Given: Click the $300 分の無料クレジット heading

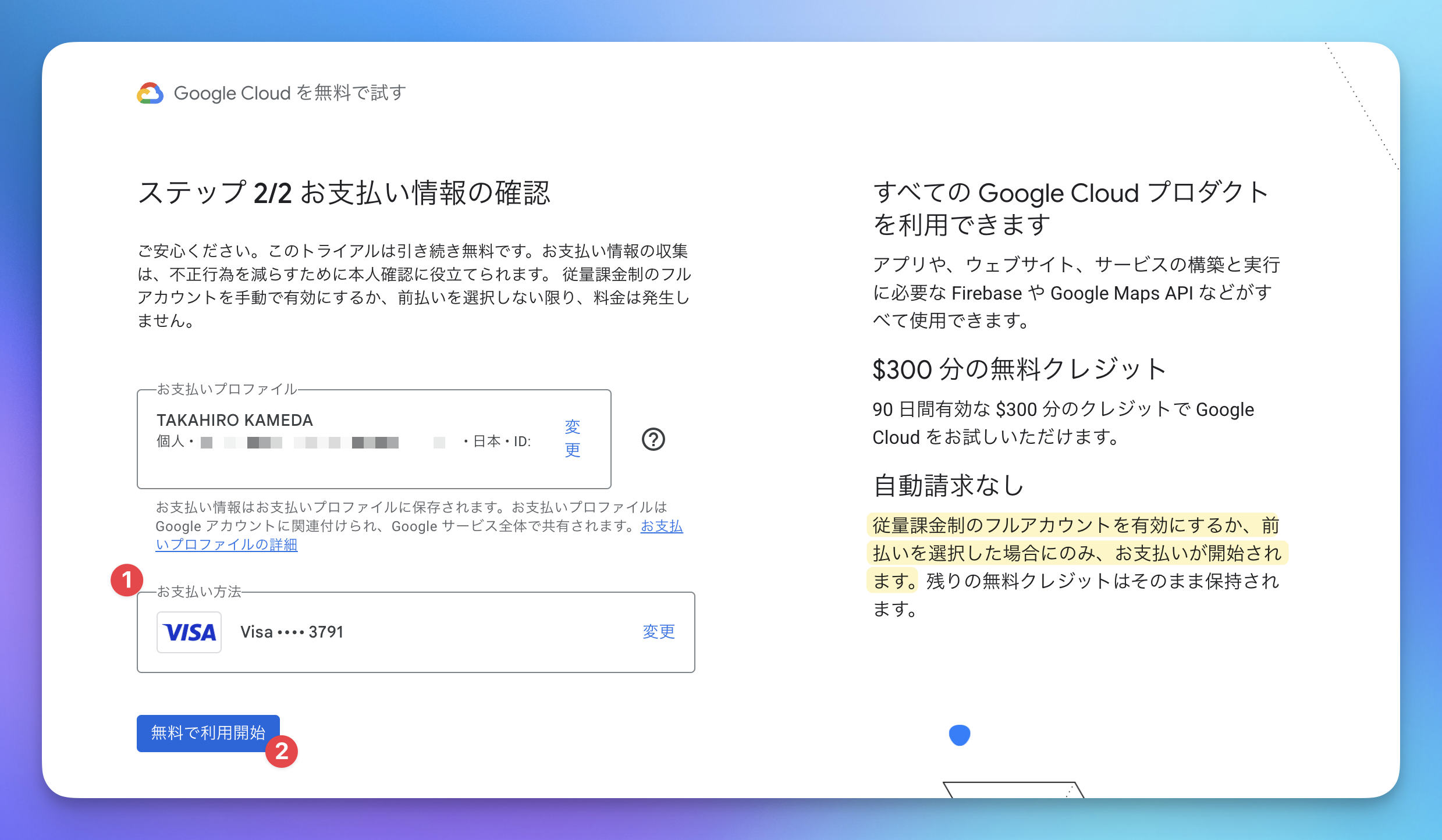Looking at the screenshot, I should [1019, 369].
